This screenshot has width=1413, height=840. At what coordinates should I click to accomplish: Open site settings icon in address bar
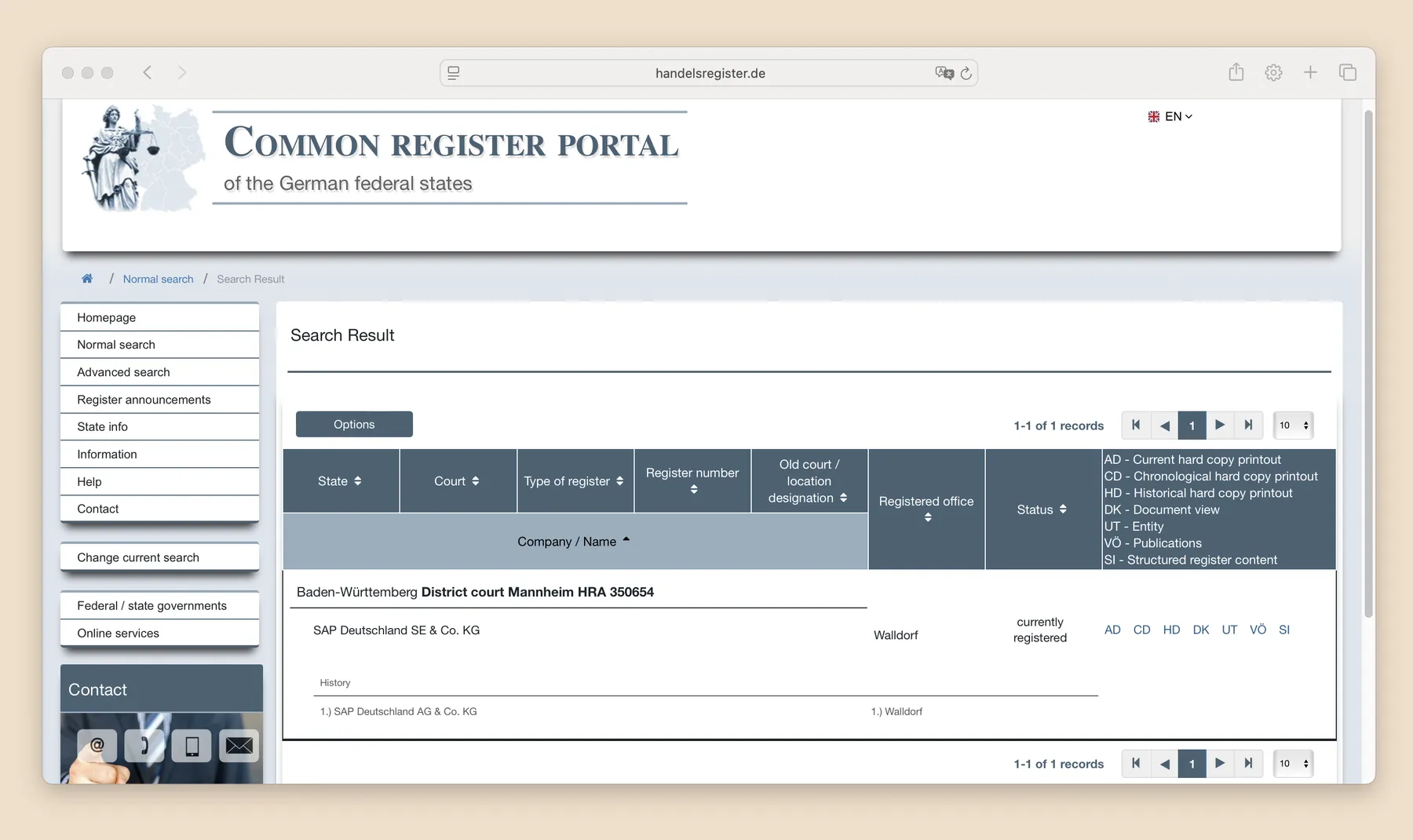[x=454, y=73]
